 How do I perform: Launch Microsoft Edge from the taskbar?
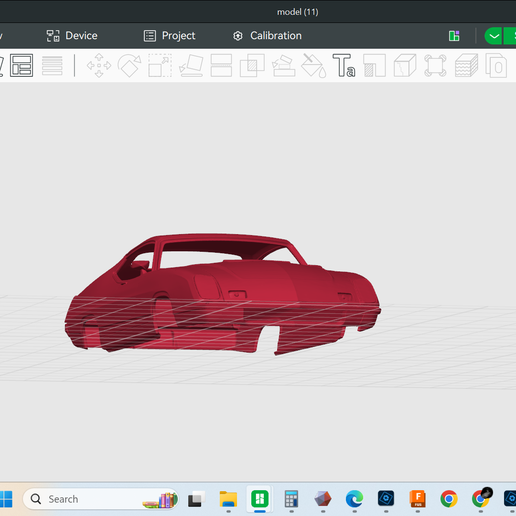pyautogui.click(x=354, y=499)
